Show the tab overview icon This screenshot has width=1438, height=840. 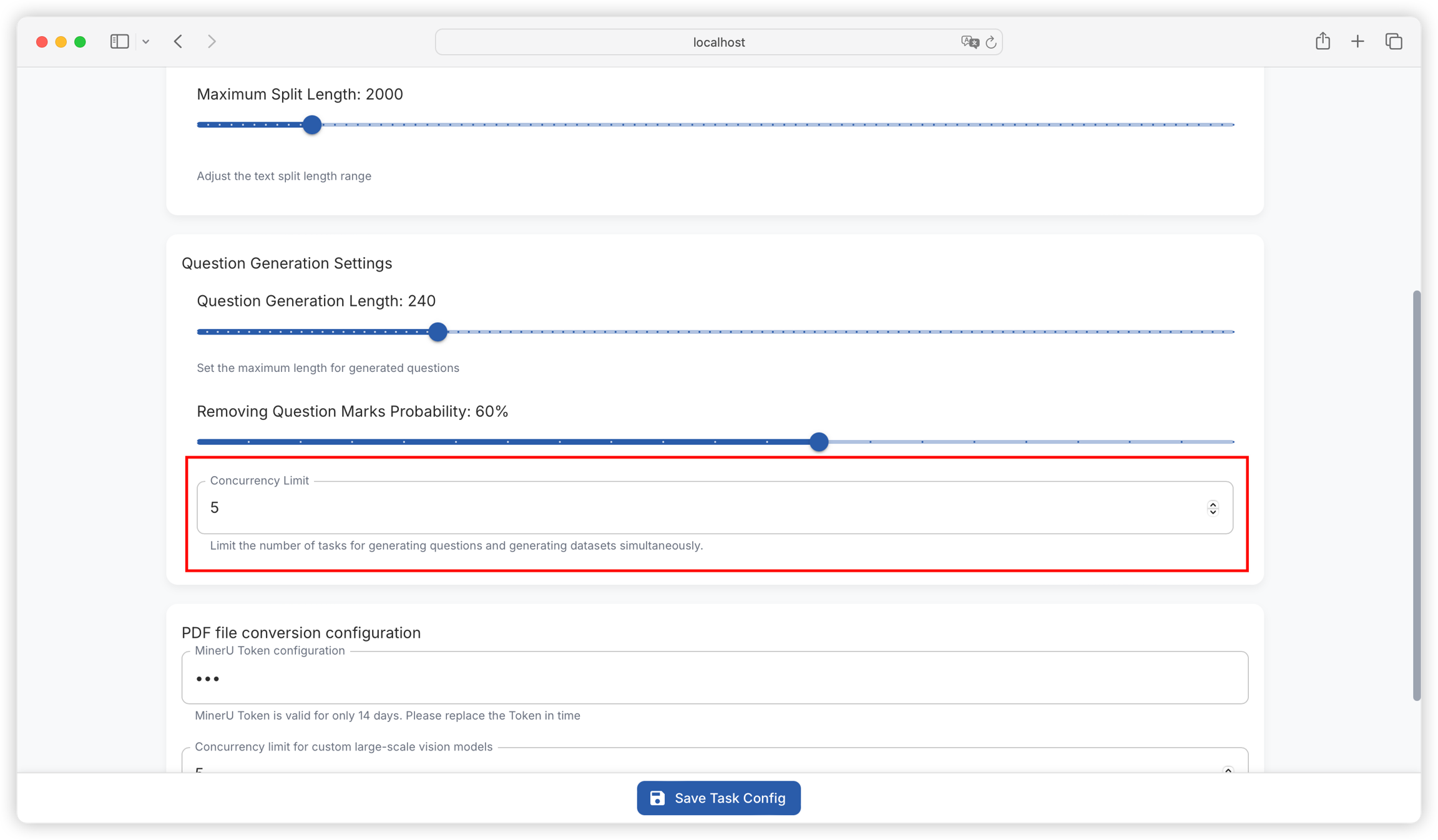[x=1394, y=42]
